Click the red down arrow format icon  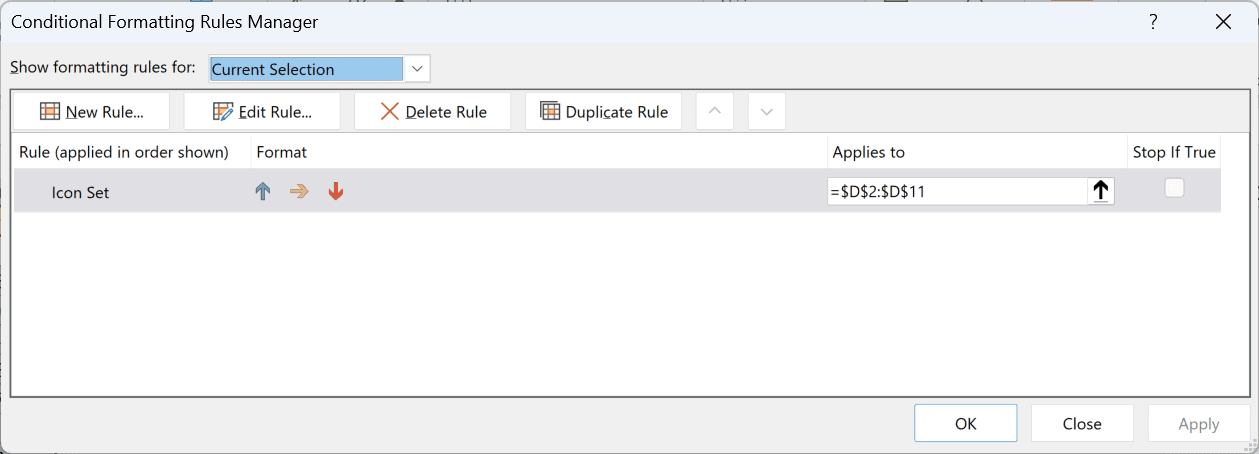[x=336, y=191]
